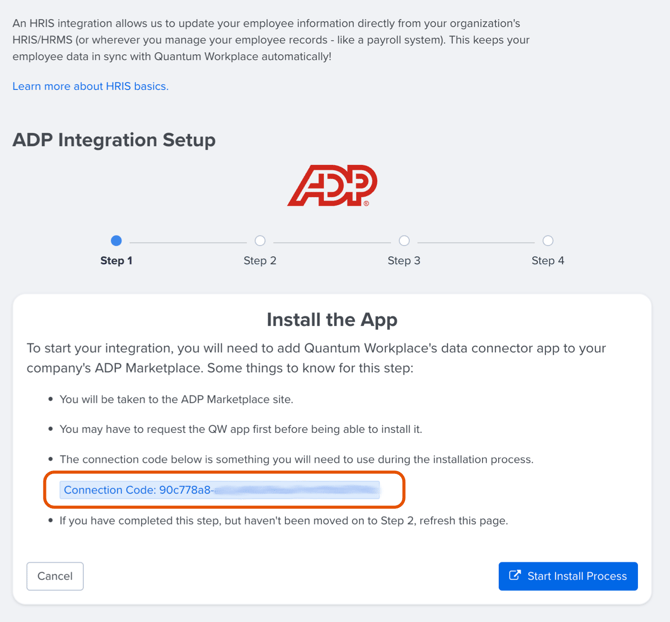670x622 pixels.
Task: Start the install process
Action: pyautogui.click(x=568, y=576)
